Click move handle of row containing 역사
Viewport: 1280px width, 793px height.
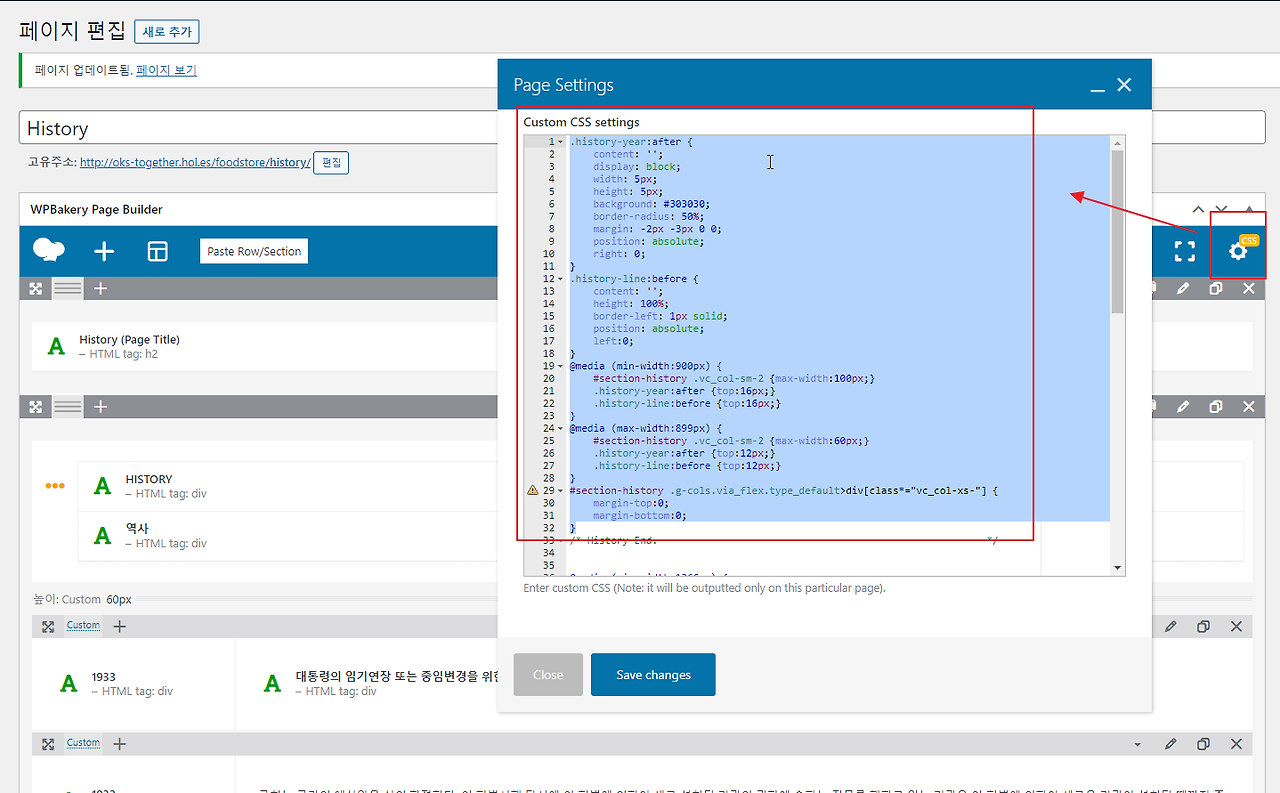(36, 407)
